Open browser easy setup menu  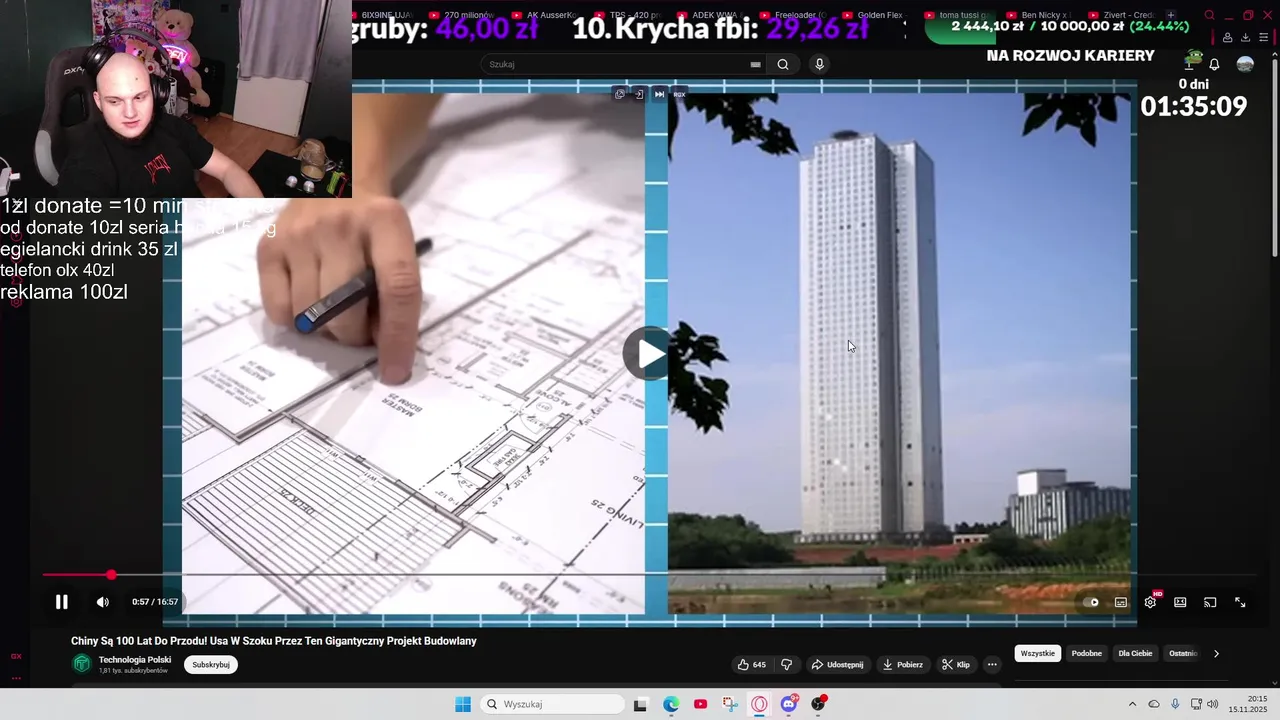[x=1263, y=38]
